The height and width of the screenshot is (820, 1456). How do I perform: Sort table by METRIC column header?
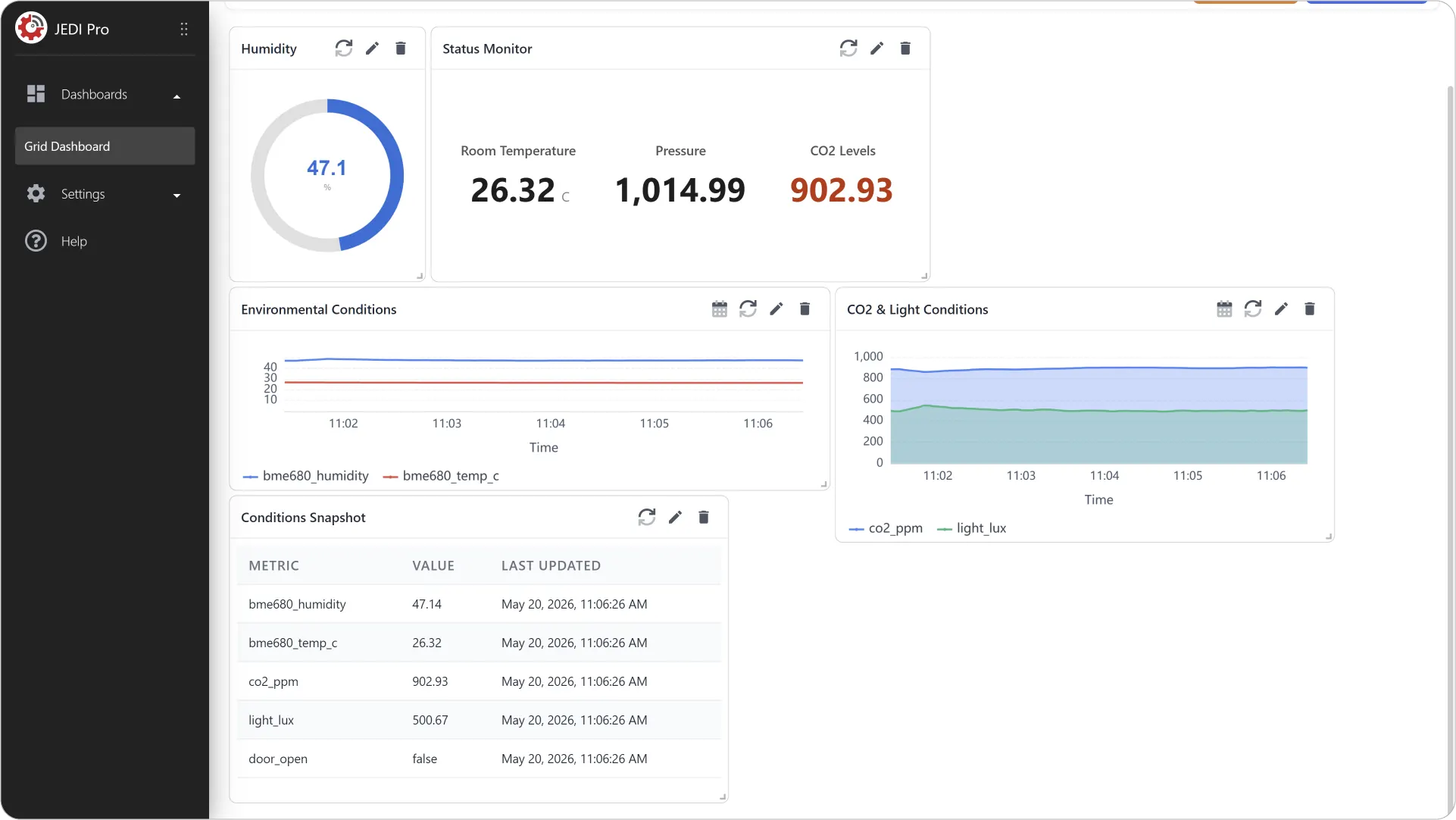tap(273, 566)
